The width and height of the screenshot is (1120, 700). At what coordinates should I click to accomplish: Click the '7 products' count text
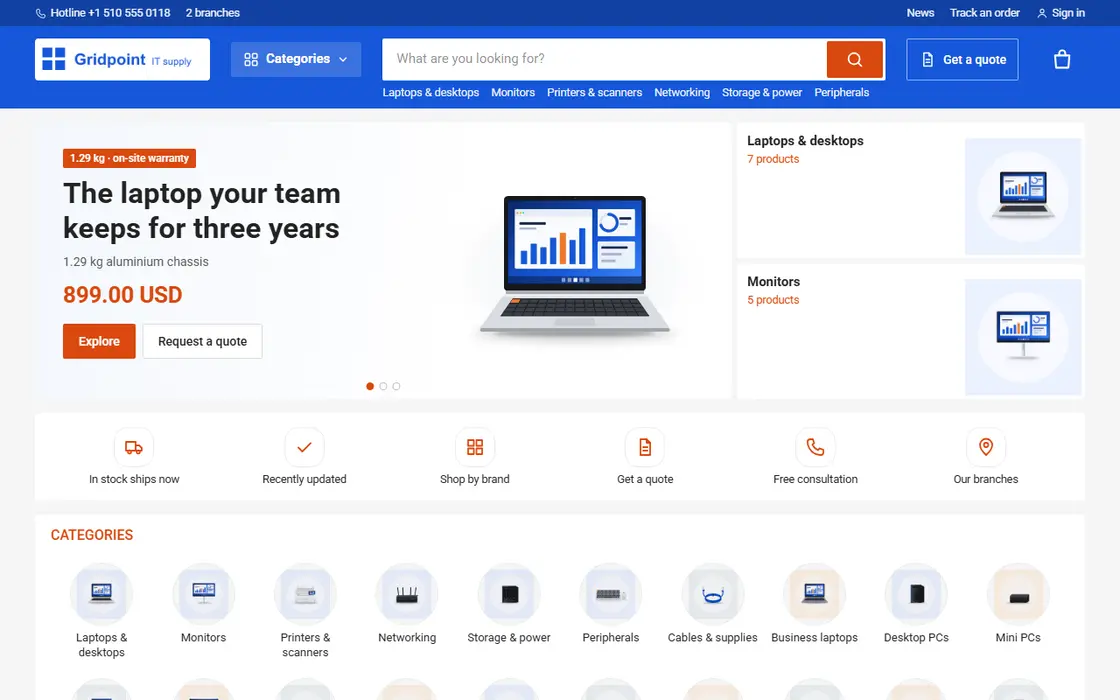773,159
